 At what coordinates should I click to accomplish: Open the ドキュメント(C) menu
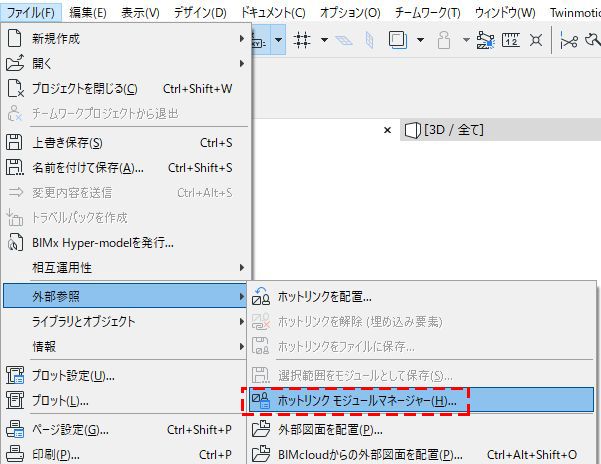tap(273, 13)
